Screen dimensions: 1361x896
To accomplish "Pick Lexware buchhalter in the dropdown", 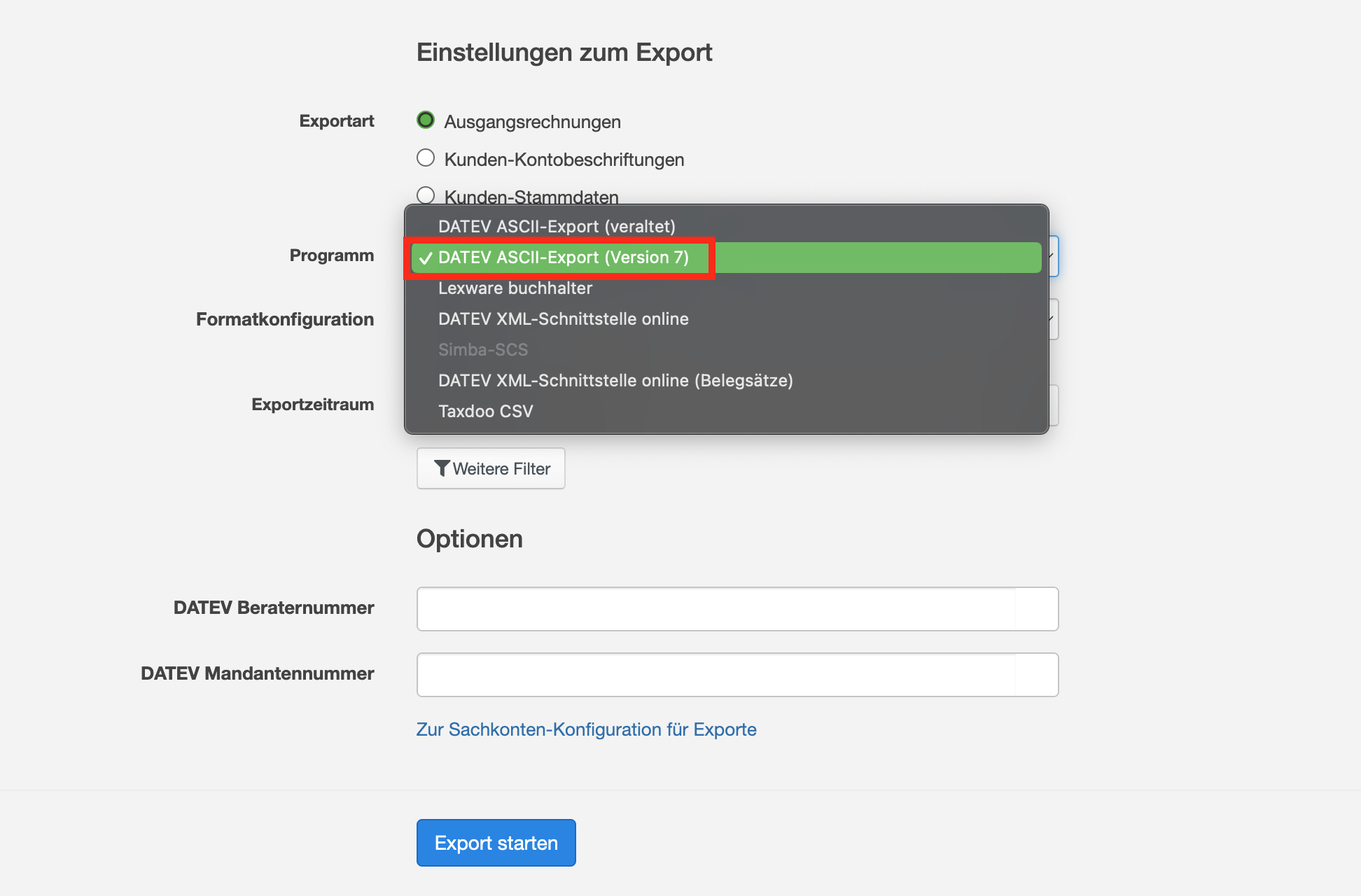I will coord(726,288).
